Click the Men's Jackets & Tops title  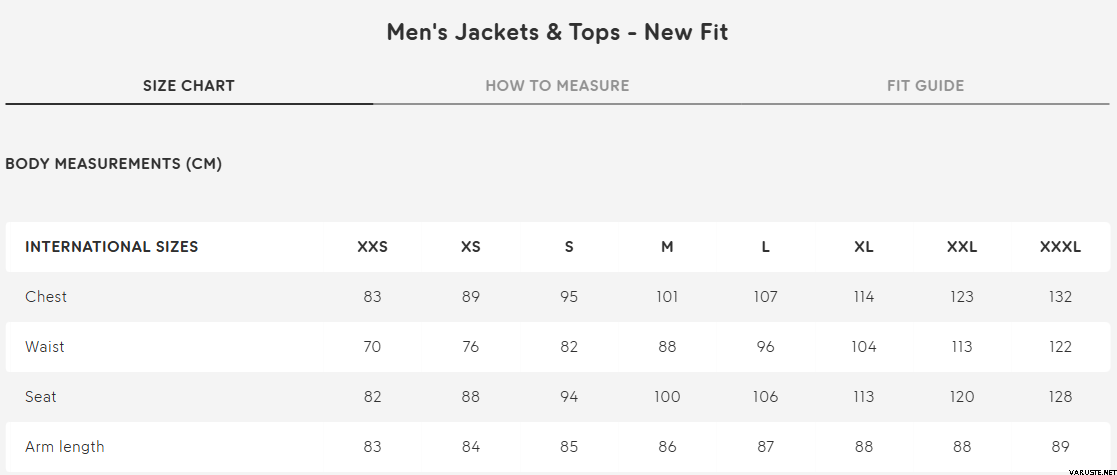[557, 32]
